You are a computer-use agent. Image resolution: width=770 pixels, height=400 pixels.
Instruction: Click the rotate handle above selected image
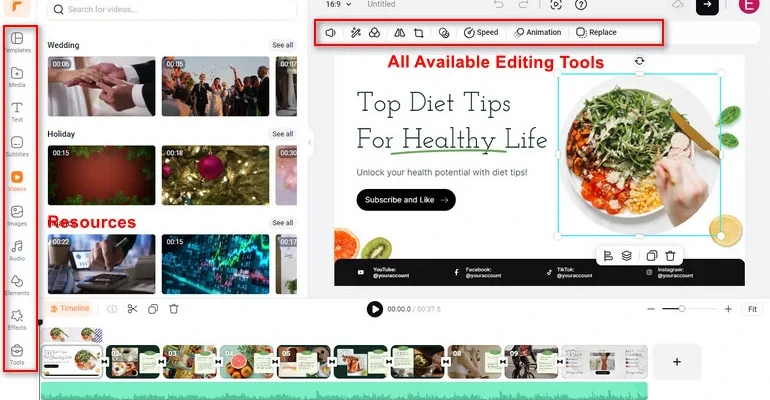pyautogui.click(x=639, y=61)
